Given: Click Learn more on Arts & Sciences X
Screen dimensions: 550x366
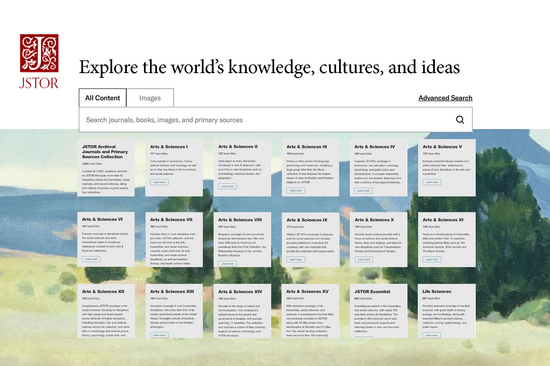Looking at the screenshot, I should point(364,259).
